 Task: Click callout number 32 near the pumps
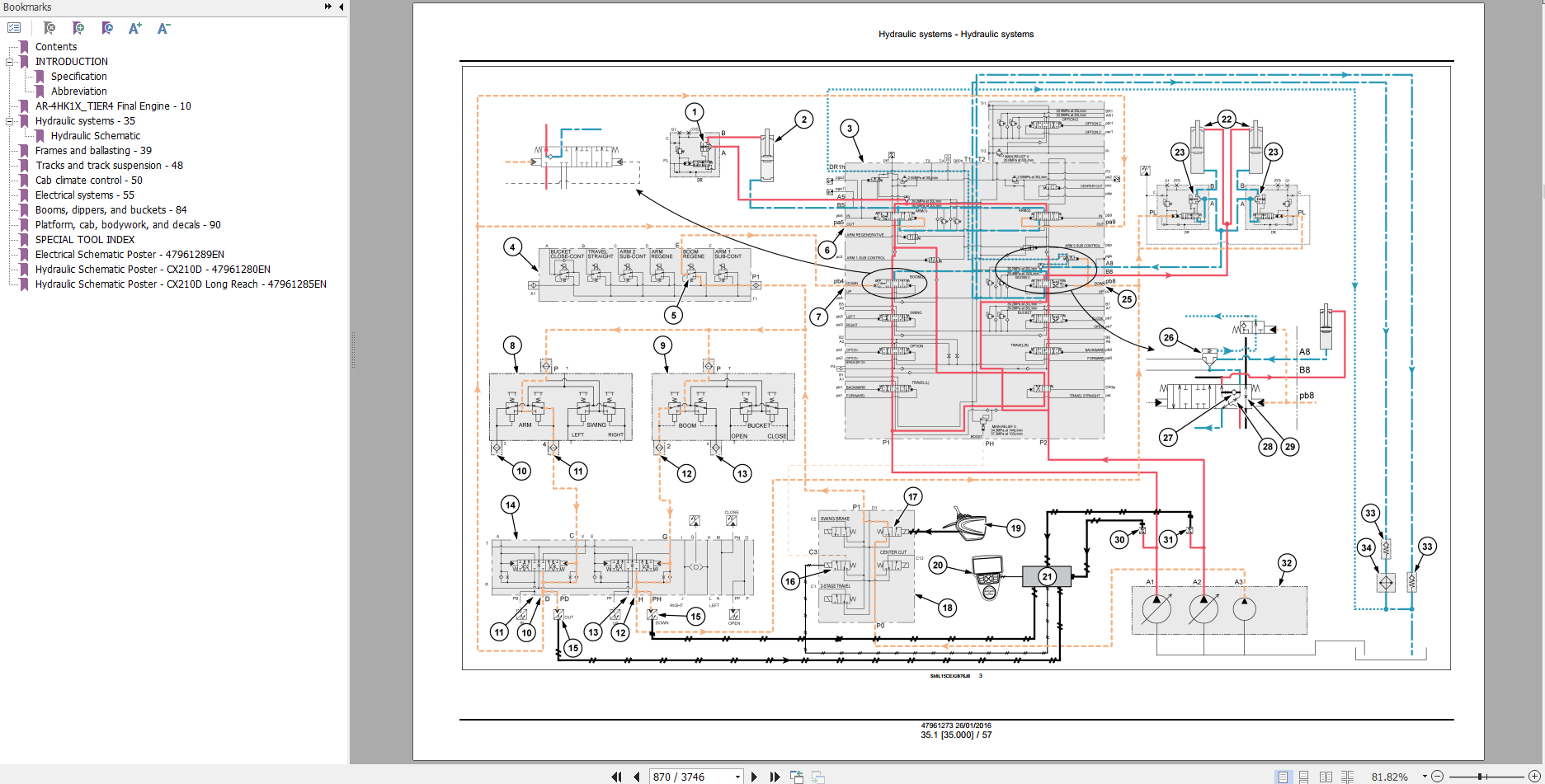coord(1287,563)
